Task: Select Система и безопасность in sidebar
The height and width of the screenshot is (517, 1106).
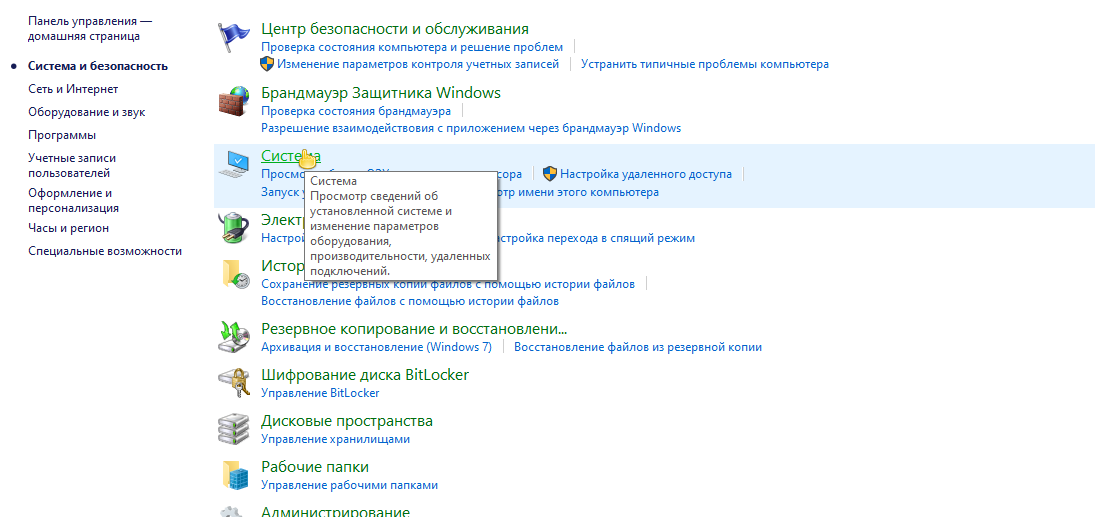Action: [x=98, y=66]
